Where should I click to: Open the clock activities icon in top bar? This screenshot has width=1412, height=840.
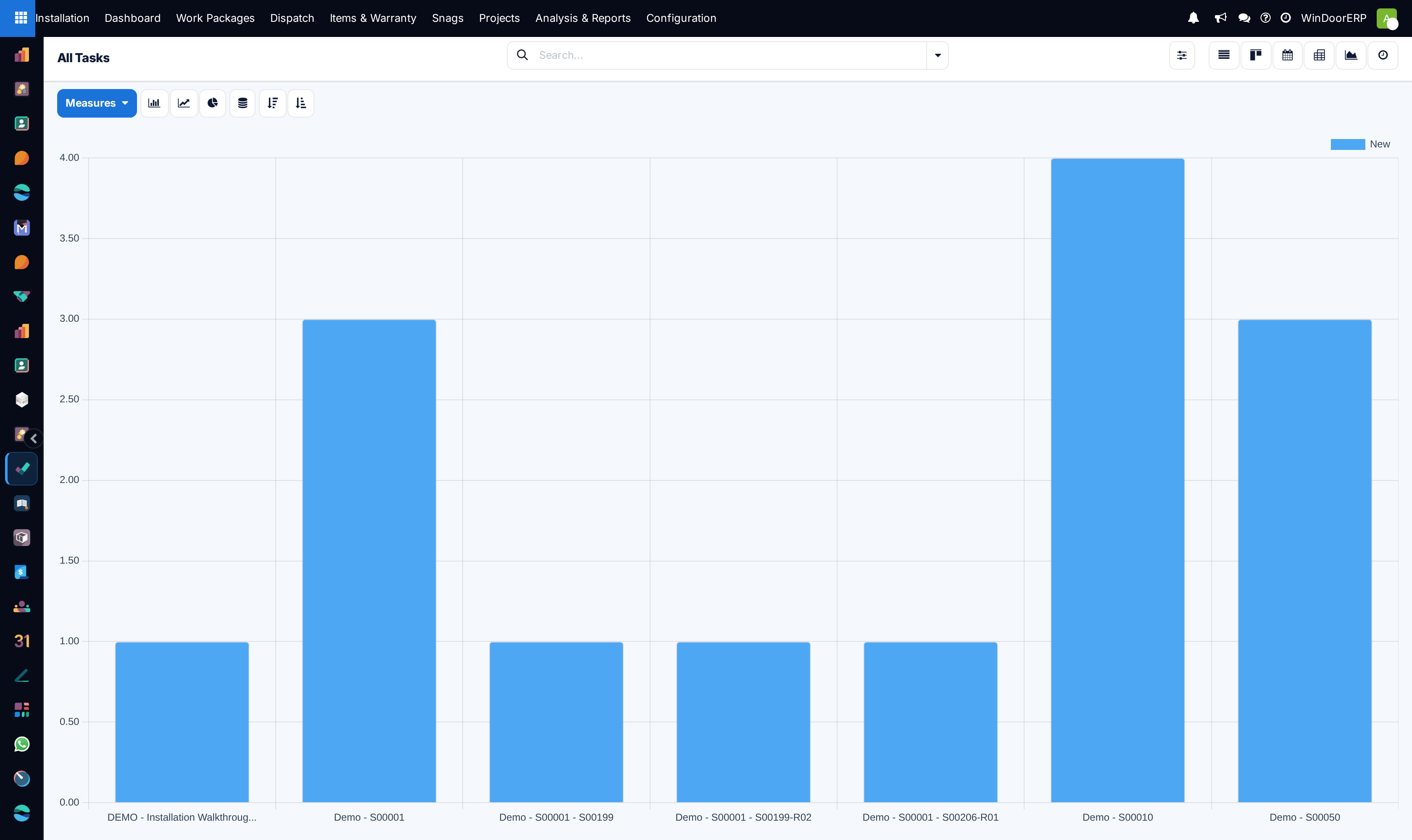point(1286,18)
